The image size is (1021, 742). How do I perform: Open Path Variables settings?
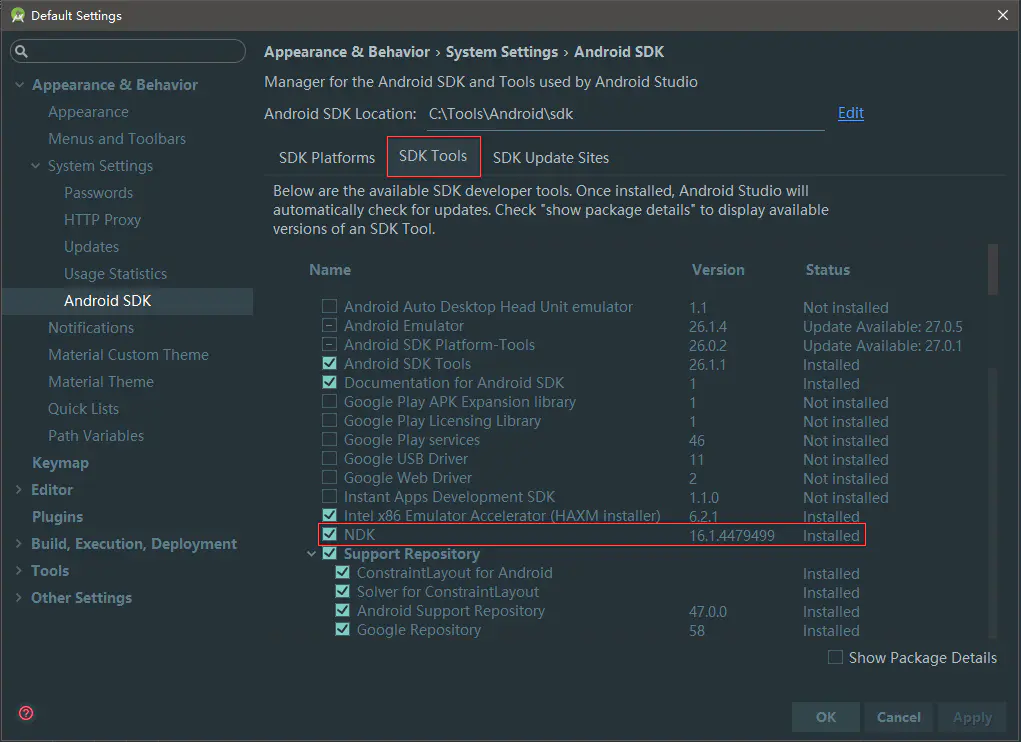point(96,435)
